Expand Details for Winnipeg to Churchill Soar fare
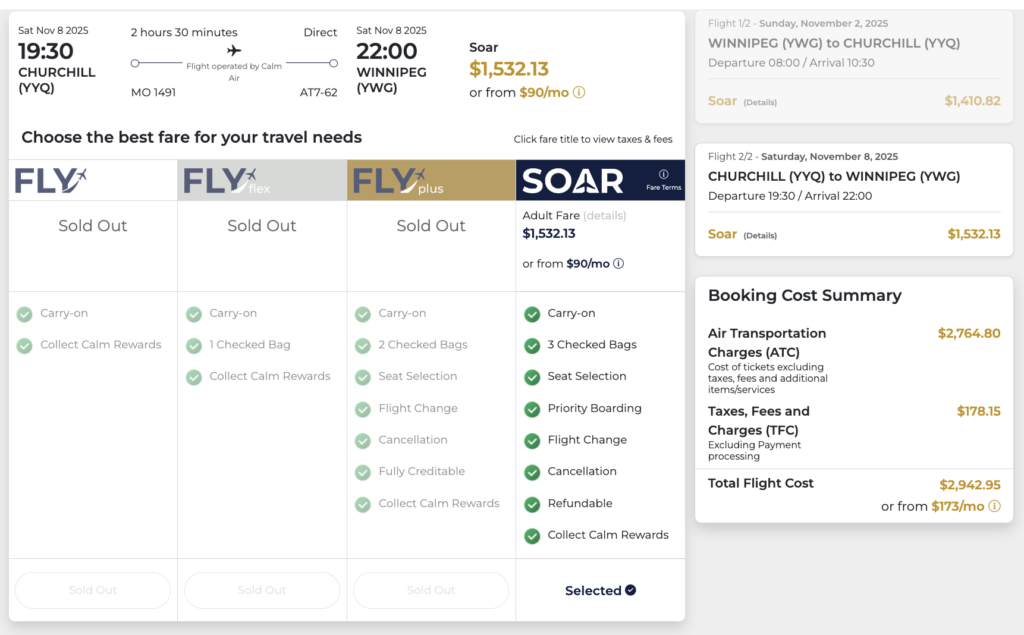The image size is (1024, 635). (x=760, y=102)
